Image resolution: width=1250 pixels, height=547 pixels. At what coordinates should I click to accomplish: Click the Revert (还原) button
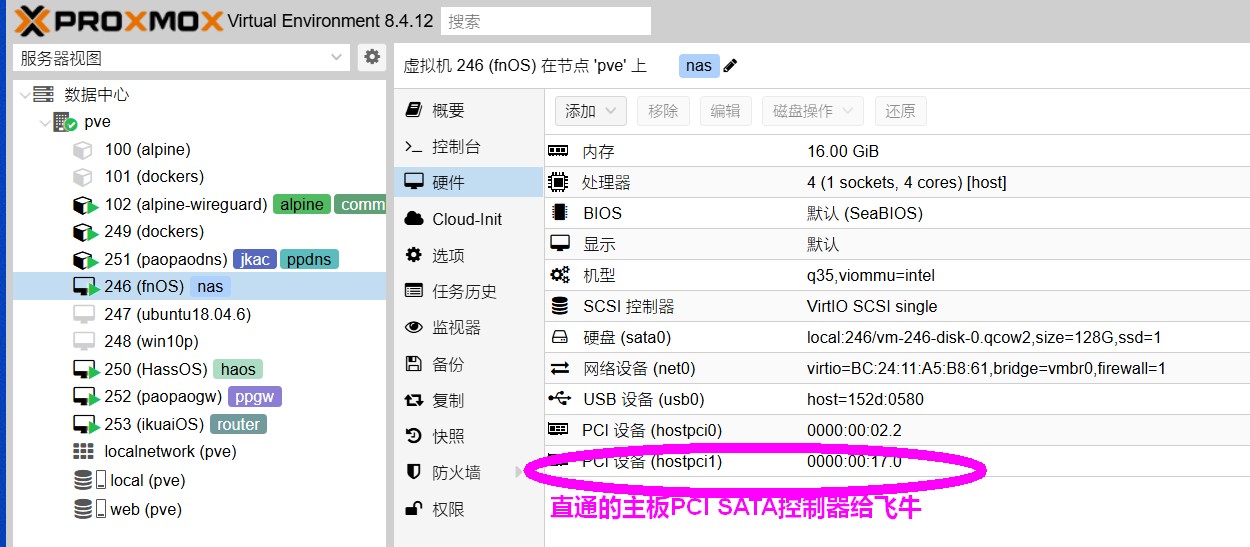(900, 111)
